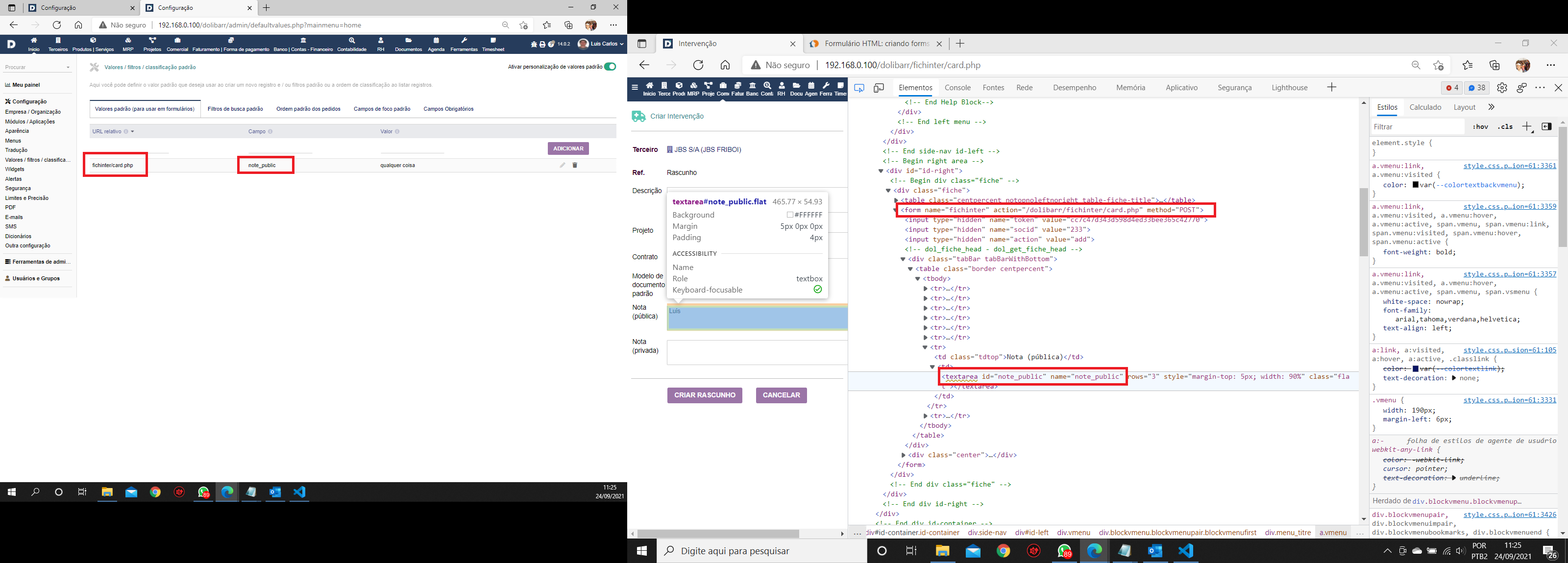Go to home page in Configuração browser window
This screenshot has width=1568, height=563.
tap(78, 25)
